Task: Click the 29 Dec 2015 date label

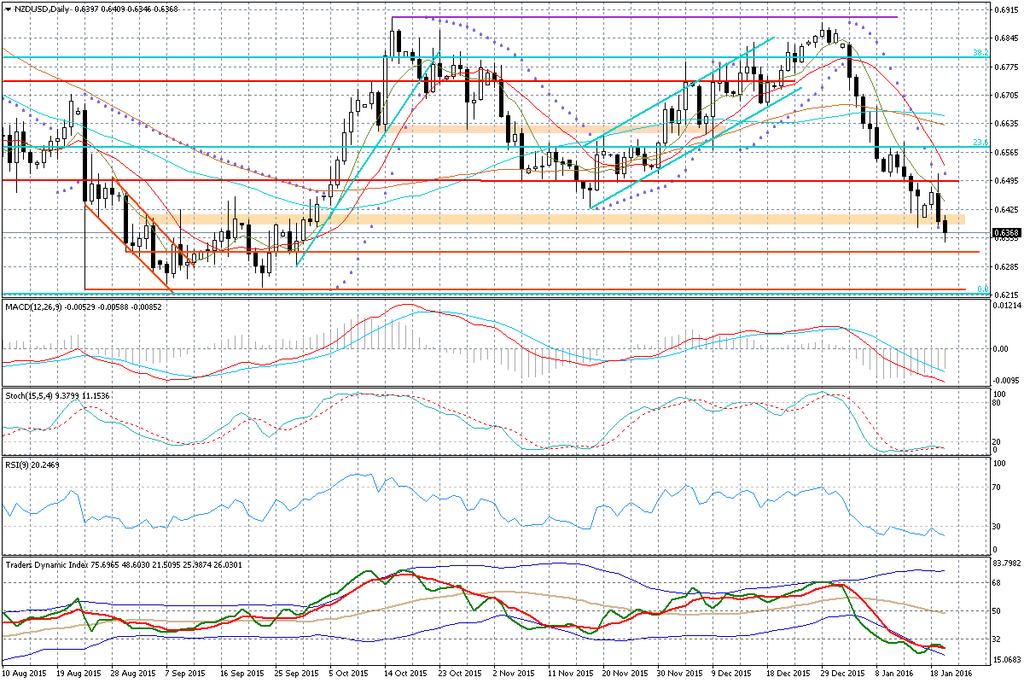Action: [842, 673]
